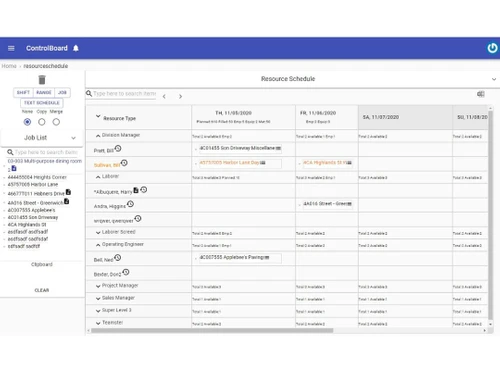Expand the Sales Manager group
This screenshot has height=375, width=500.
(x=98, y=298)
